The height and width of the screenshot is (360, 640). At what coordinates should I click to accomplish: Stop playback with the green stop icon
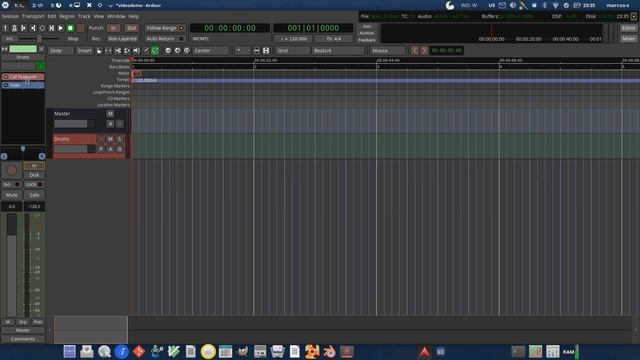70,28
